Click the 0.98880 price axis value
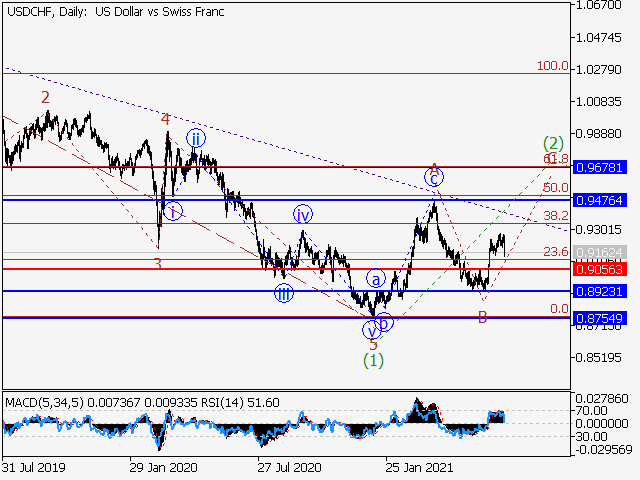This screenshot has height=480, width=640. [x=599, y=133]
